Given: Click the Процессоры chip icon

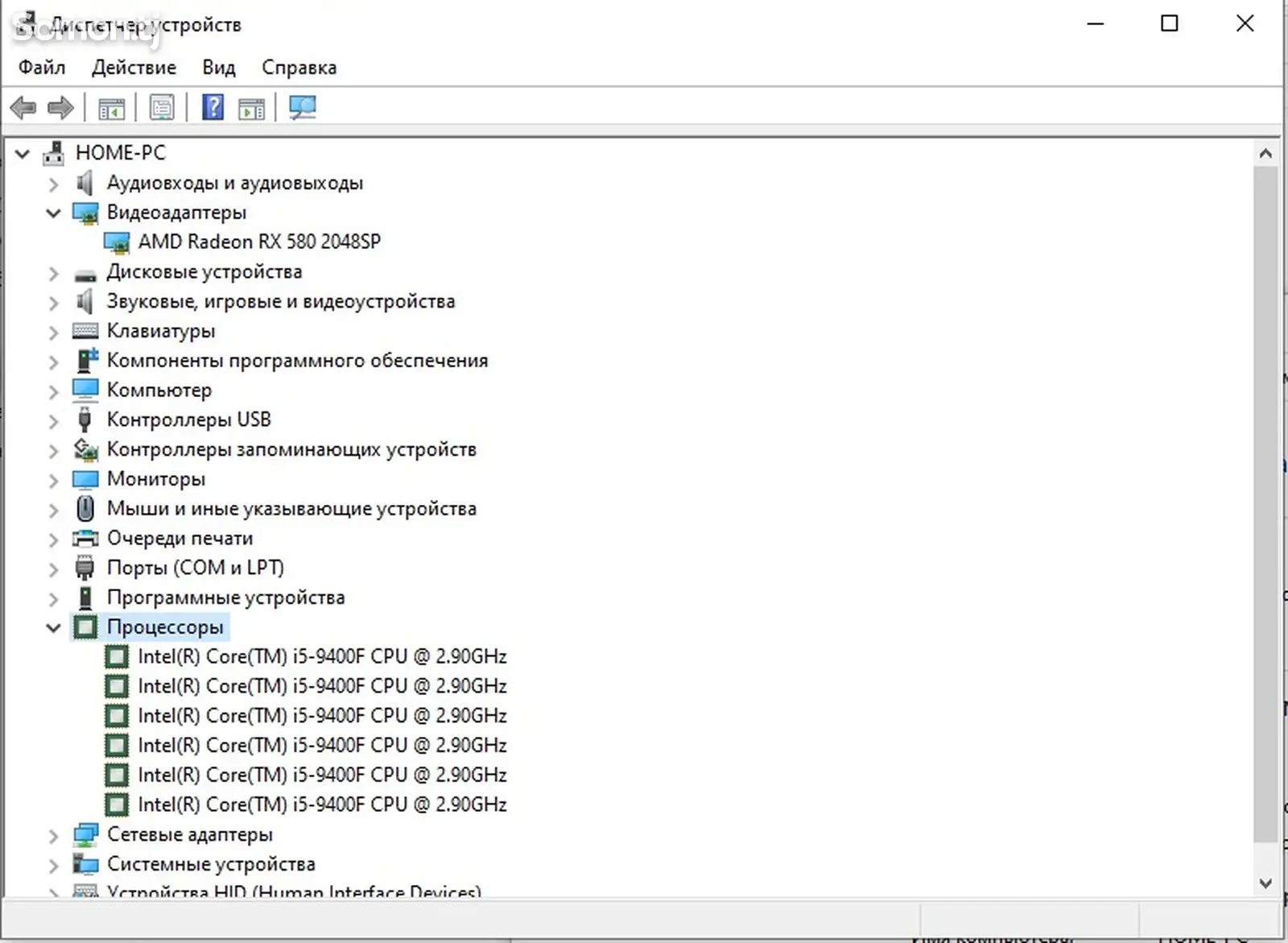Looking at the screenshot, I should [x=85, y=627].
